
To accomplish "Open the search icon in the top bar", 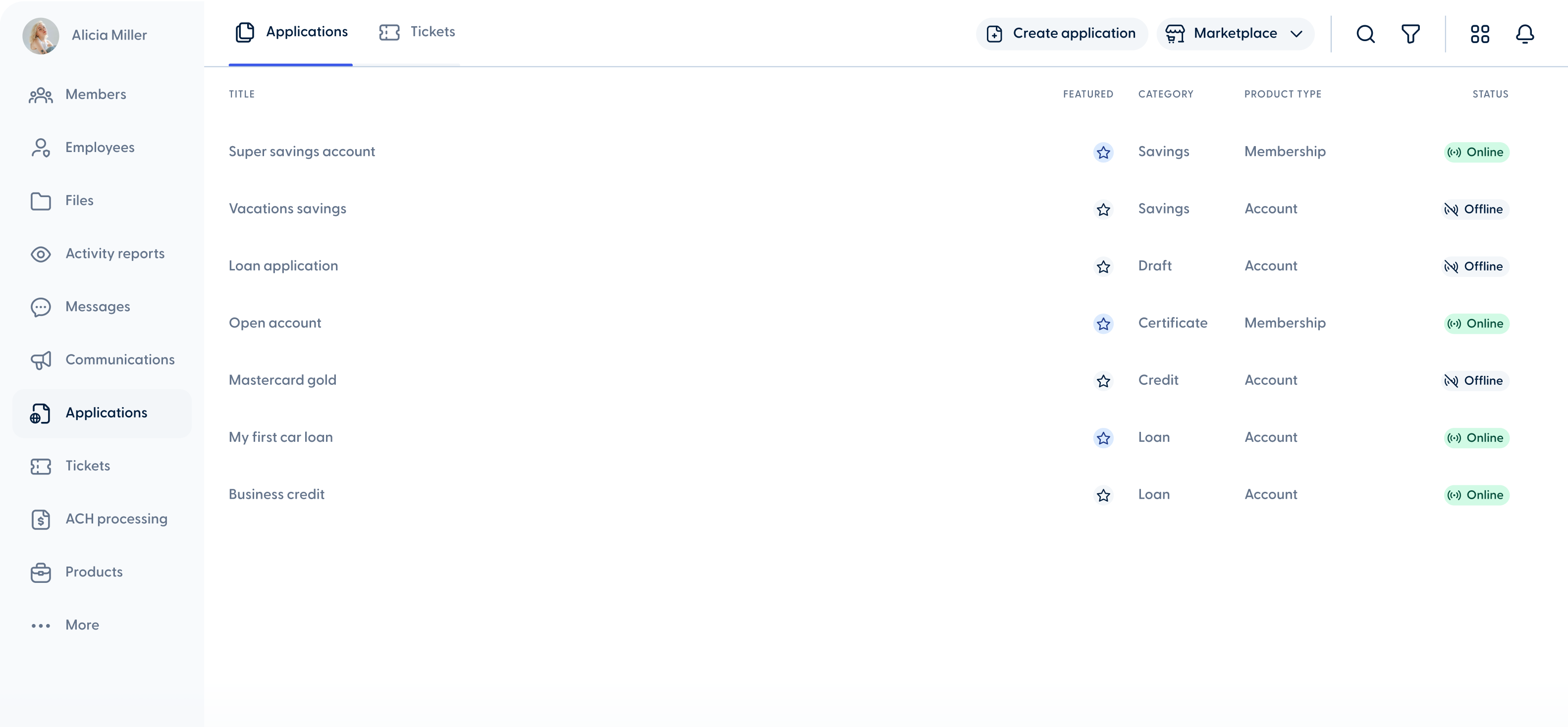I will click(1365, 34).
